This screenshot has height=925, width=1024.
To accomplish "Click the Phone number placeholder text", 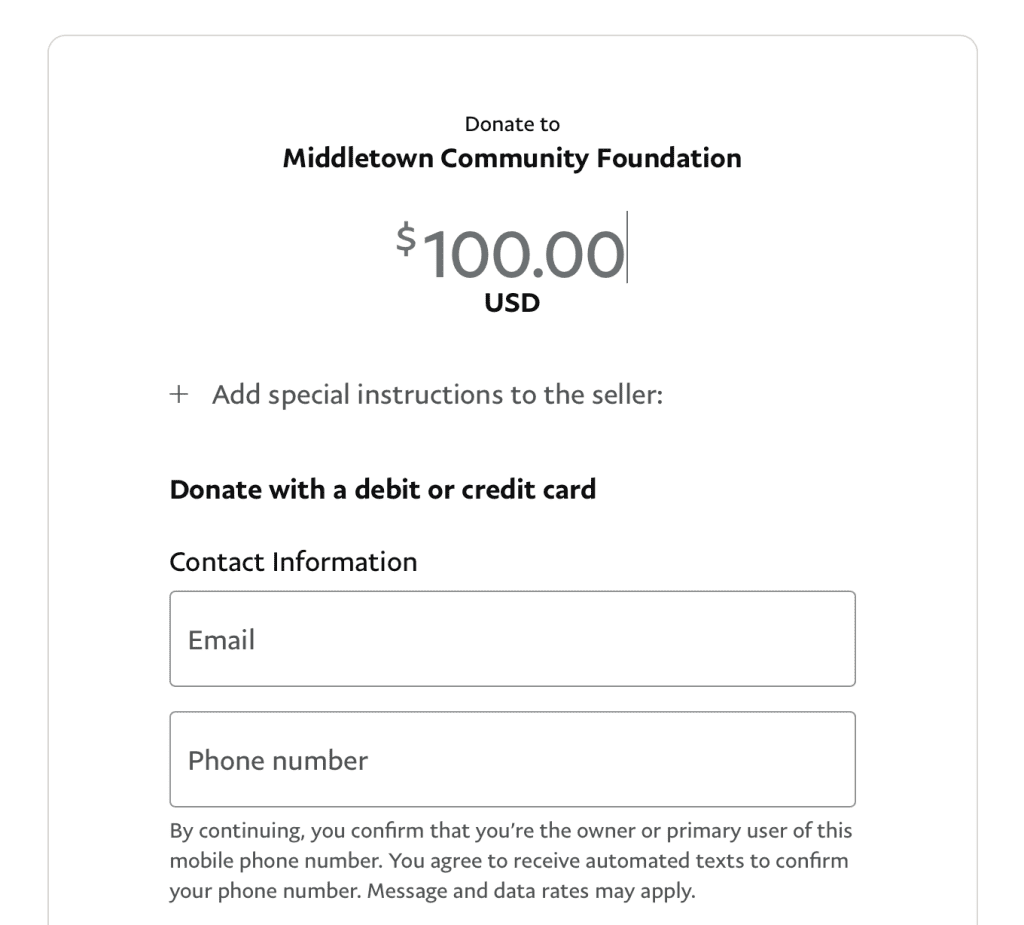I will tap(278, 761).
